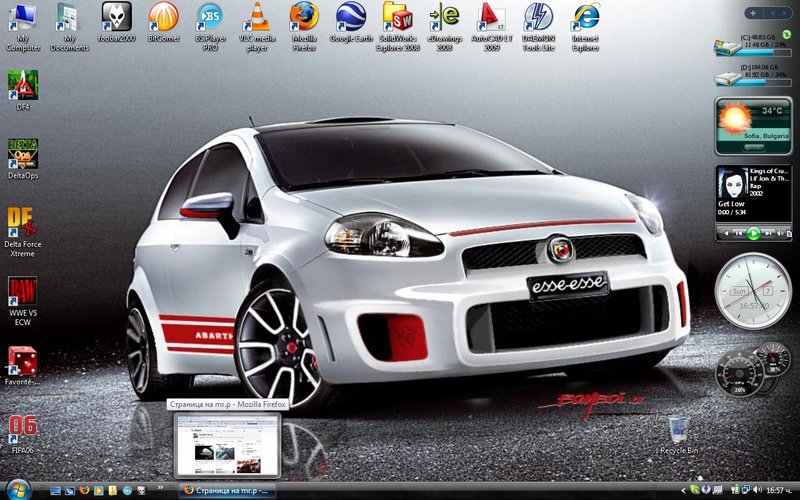Go to previous track in media gadget
This screenshot has height=500, width=800.
738,233
